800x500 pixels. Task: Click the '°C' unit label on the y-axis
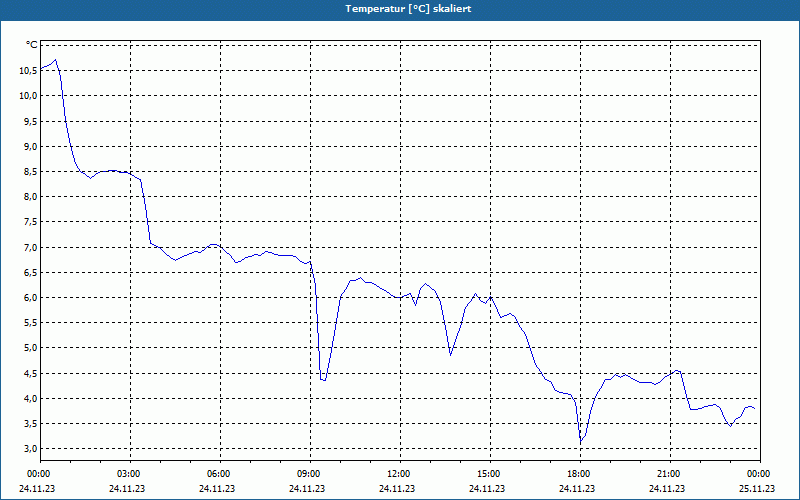tap(32, 45)
